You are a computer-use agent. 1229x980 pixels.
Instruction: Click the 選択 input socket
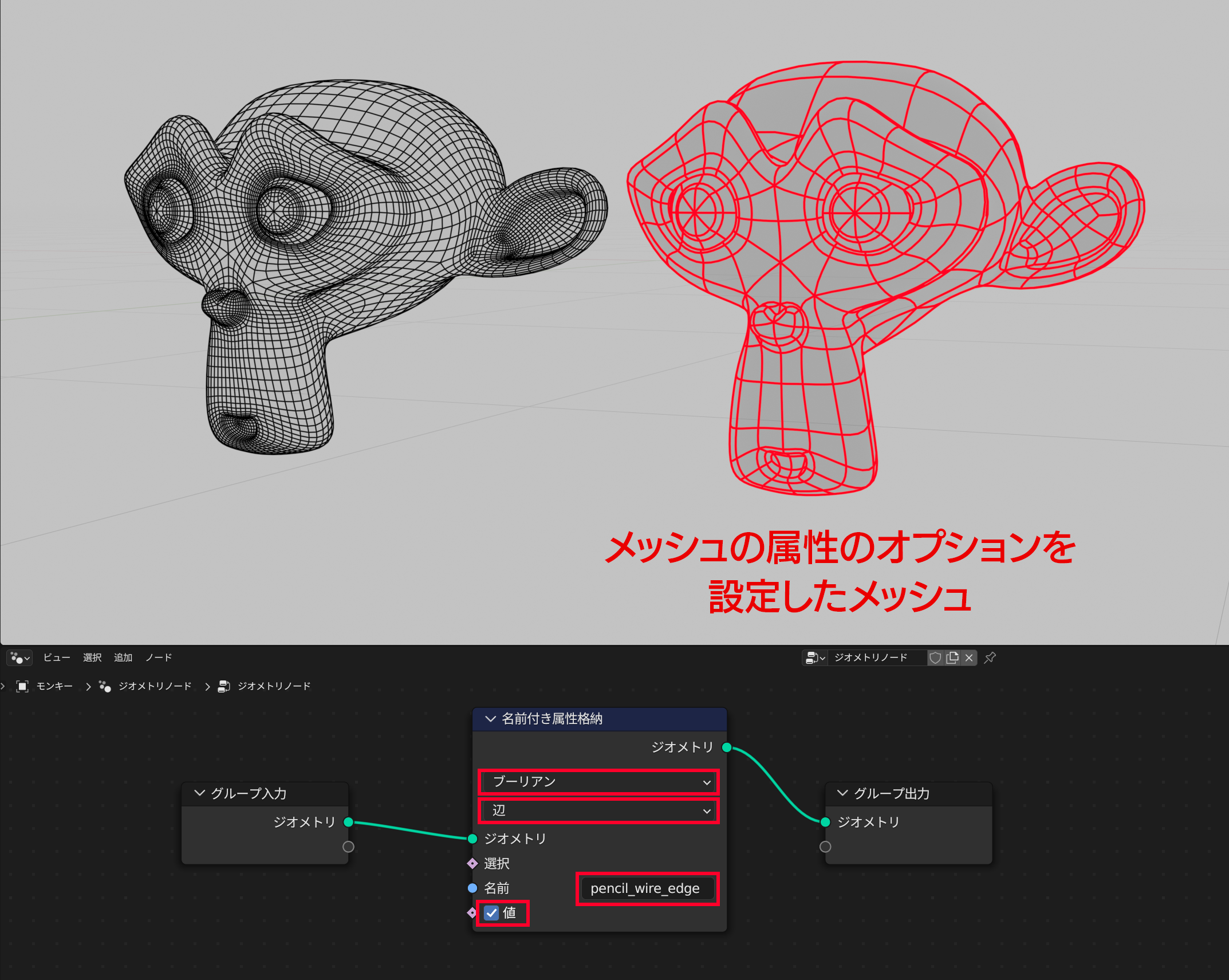tap(472, 863)
